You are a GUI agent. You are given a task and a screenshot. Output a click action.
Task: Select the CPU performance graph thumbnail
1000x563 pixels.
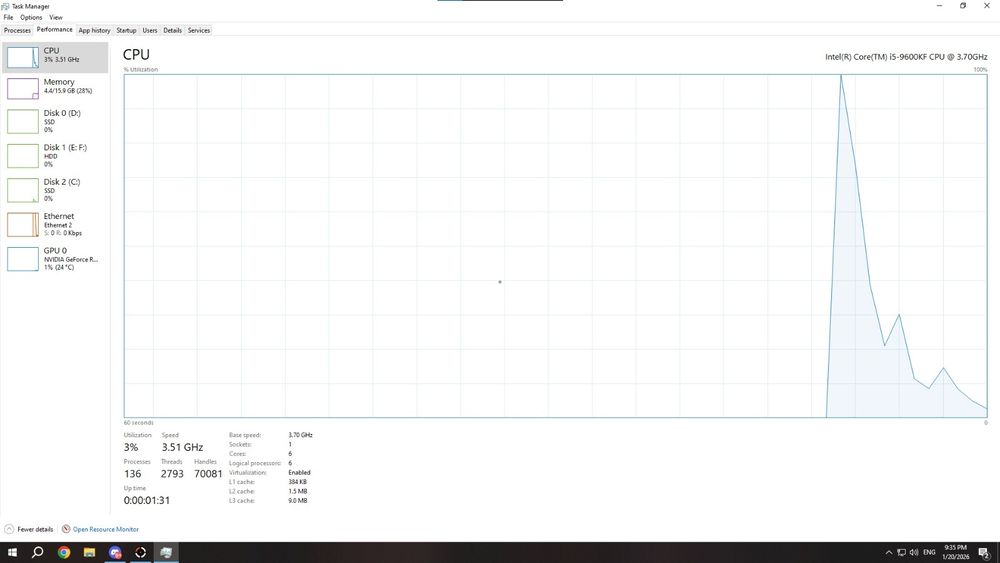23,57
